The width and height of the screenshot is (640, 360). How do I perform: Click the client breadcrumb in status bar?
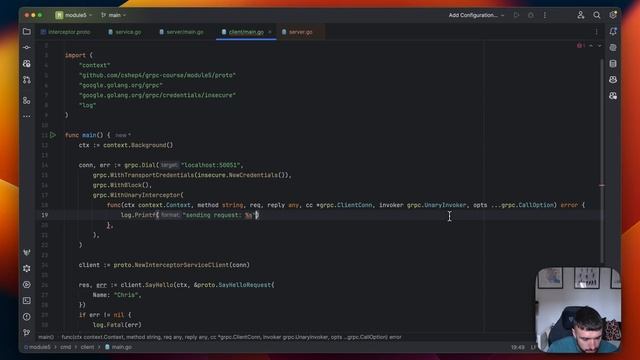pos(87,347)
